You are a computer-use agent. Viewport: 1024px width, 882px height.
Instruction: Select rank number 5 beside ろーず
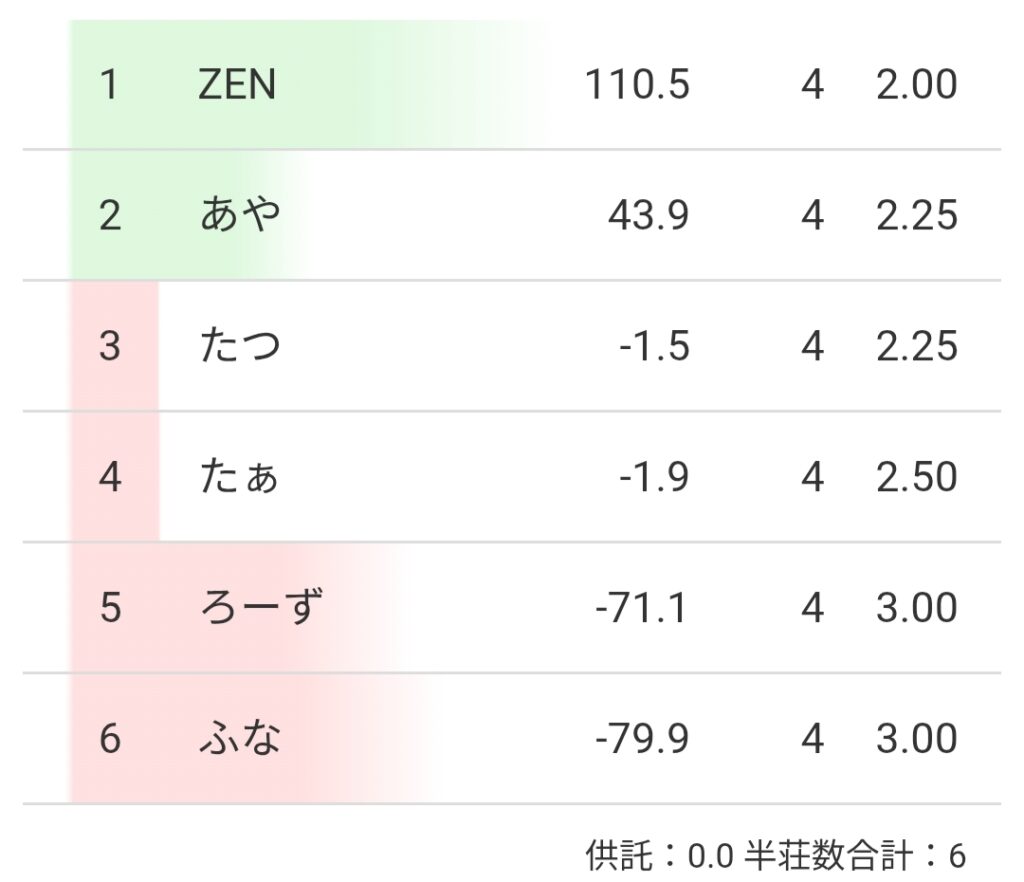pyautogui.click(x=110, y=608)
